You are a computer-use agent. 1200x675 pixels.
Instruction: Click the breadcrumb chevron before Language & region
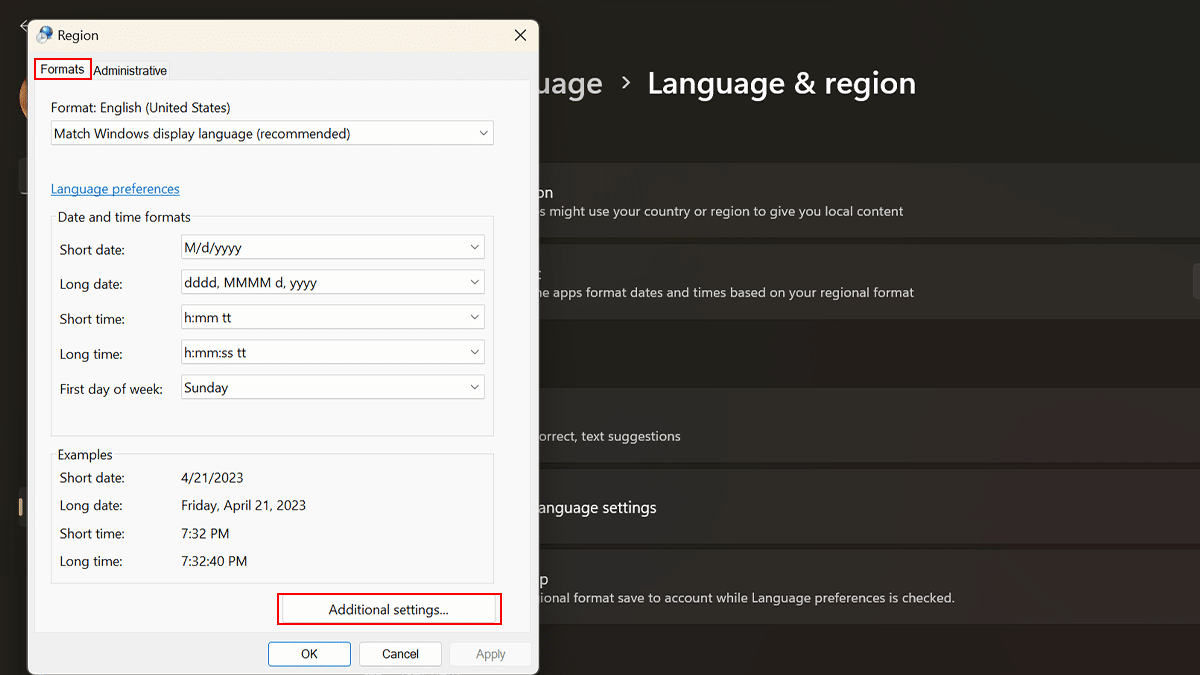(x=626, y=83)
